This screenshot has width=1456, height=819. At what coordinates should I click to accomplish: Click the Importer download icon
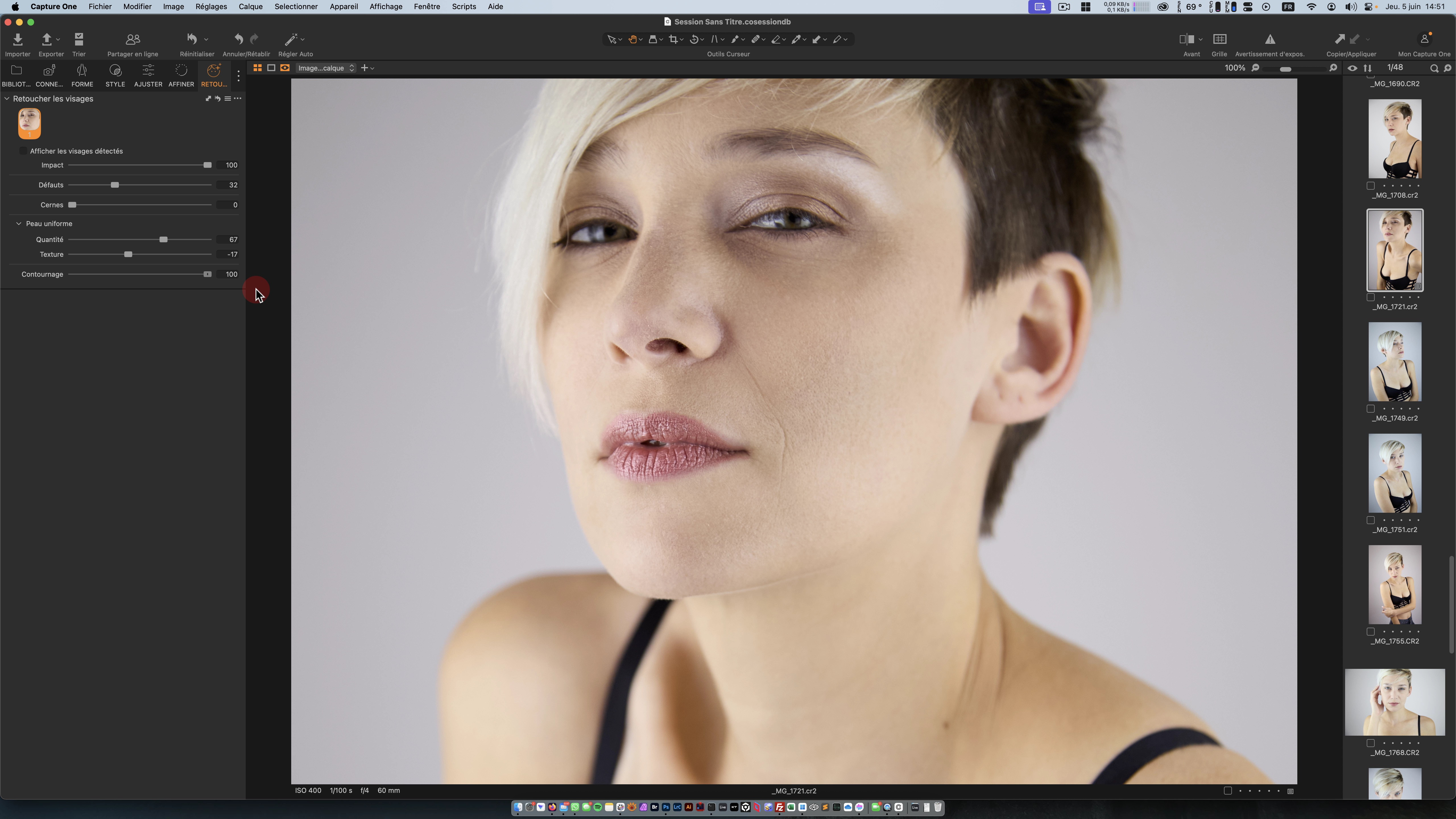pyautogui.click(x=18, y=39)
